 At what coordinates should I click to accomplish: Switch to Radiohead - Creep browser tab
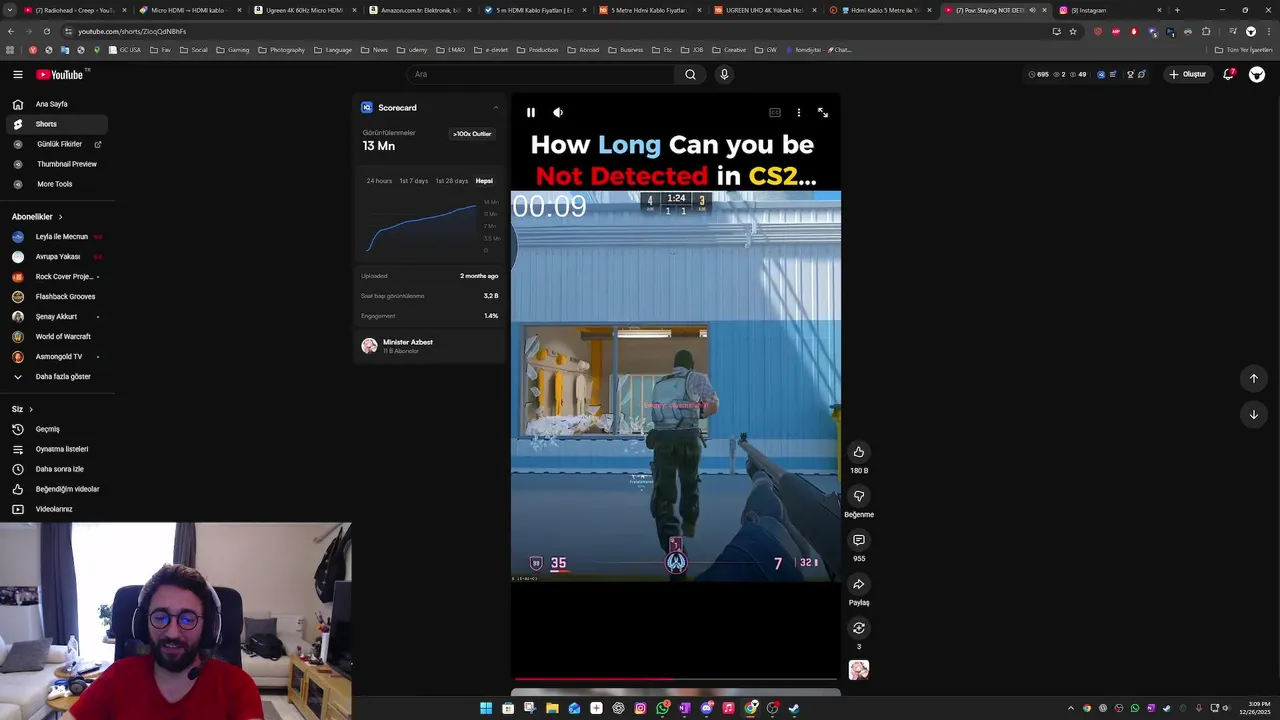coord(74,10)
